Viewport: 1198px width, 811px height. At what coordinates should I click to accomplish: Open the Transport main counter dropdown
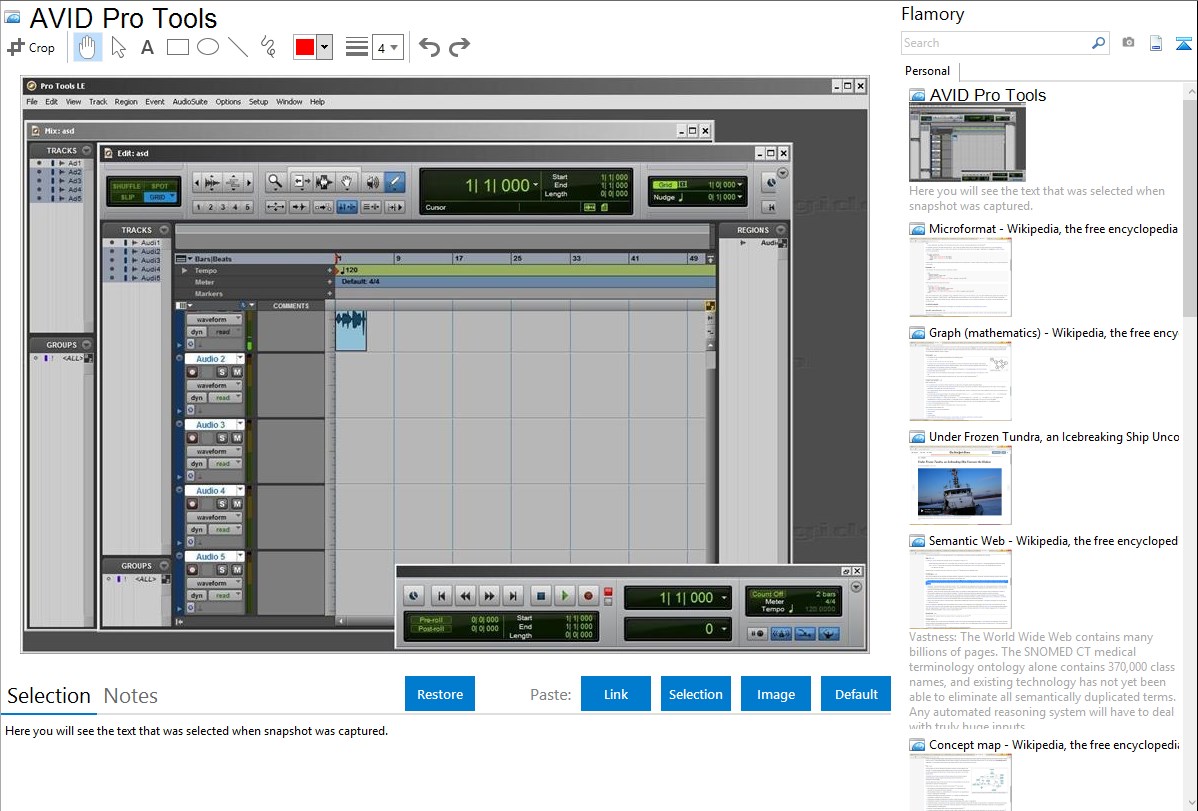pyautogui.click(x=724, y=598)
